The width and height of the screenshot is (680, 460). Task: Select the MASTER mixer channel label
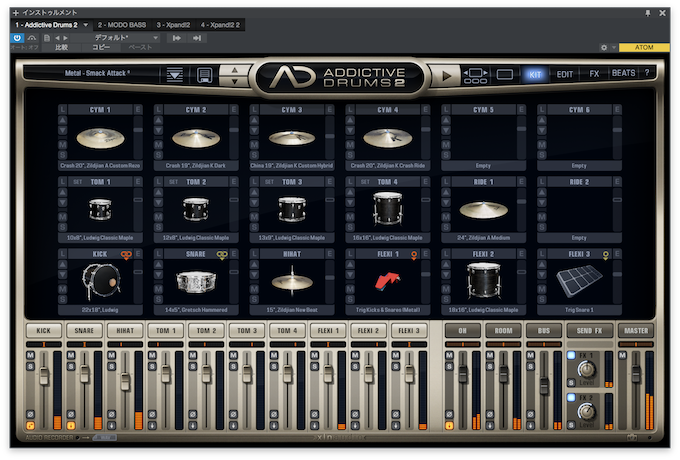(x=636, y=330)
